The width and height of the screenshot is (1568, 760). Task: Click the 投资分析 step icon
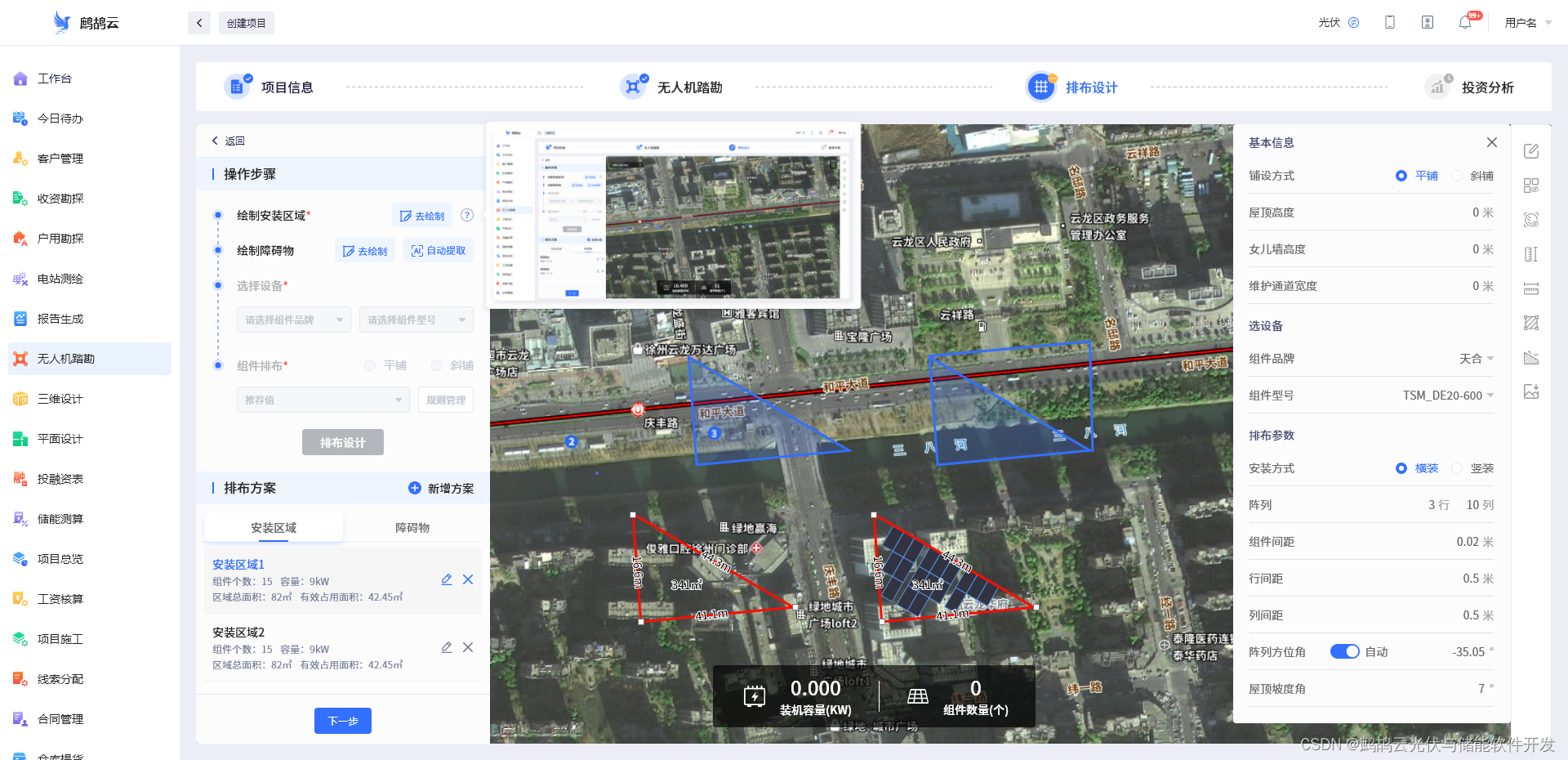tap(1437, 87)
